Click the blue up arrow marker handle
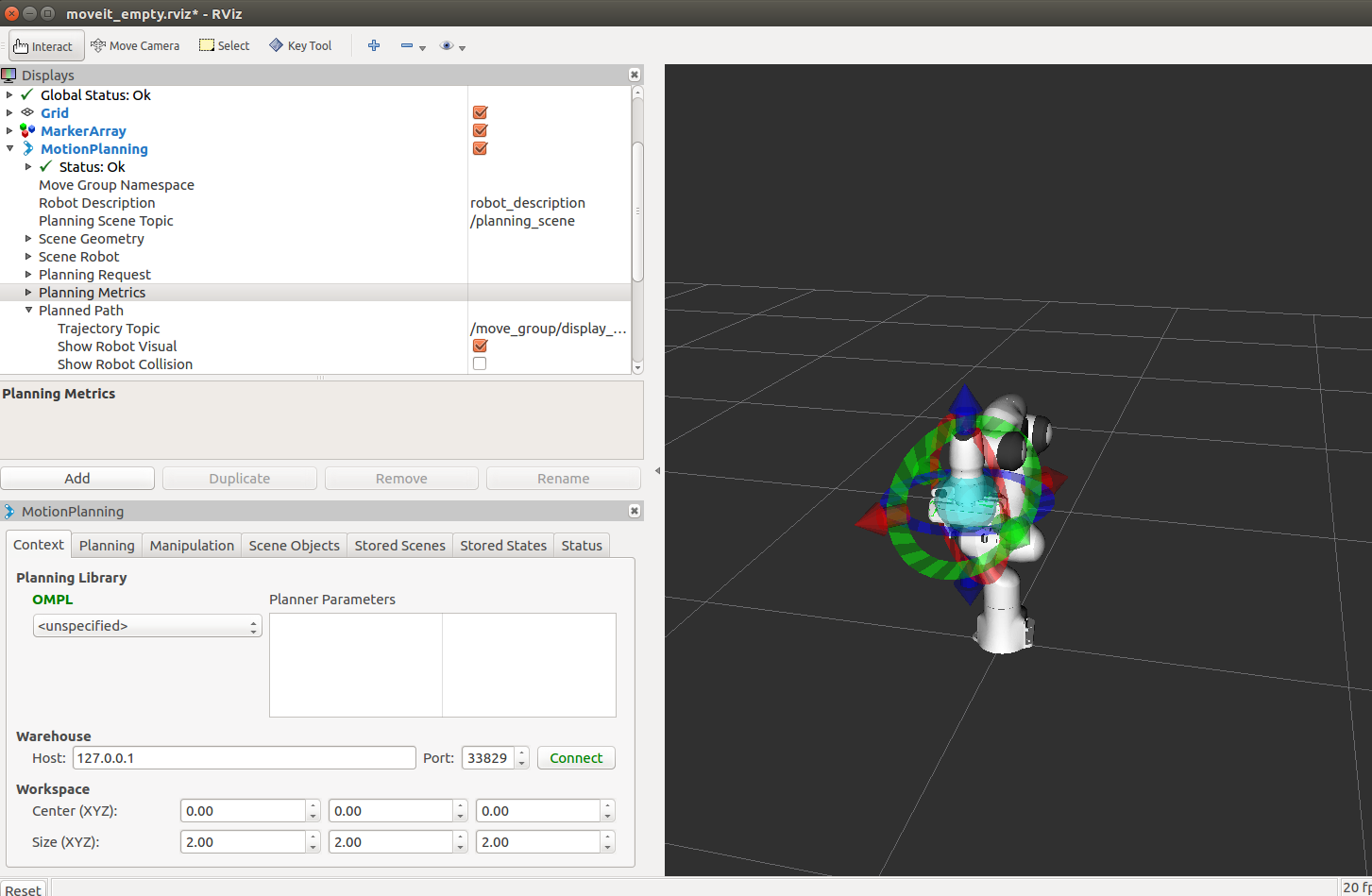The image size is (1372, 896). [x=964, y=400]
